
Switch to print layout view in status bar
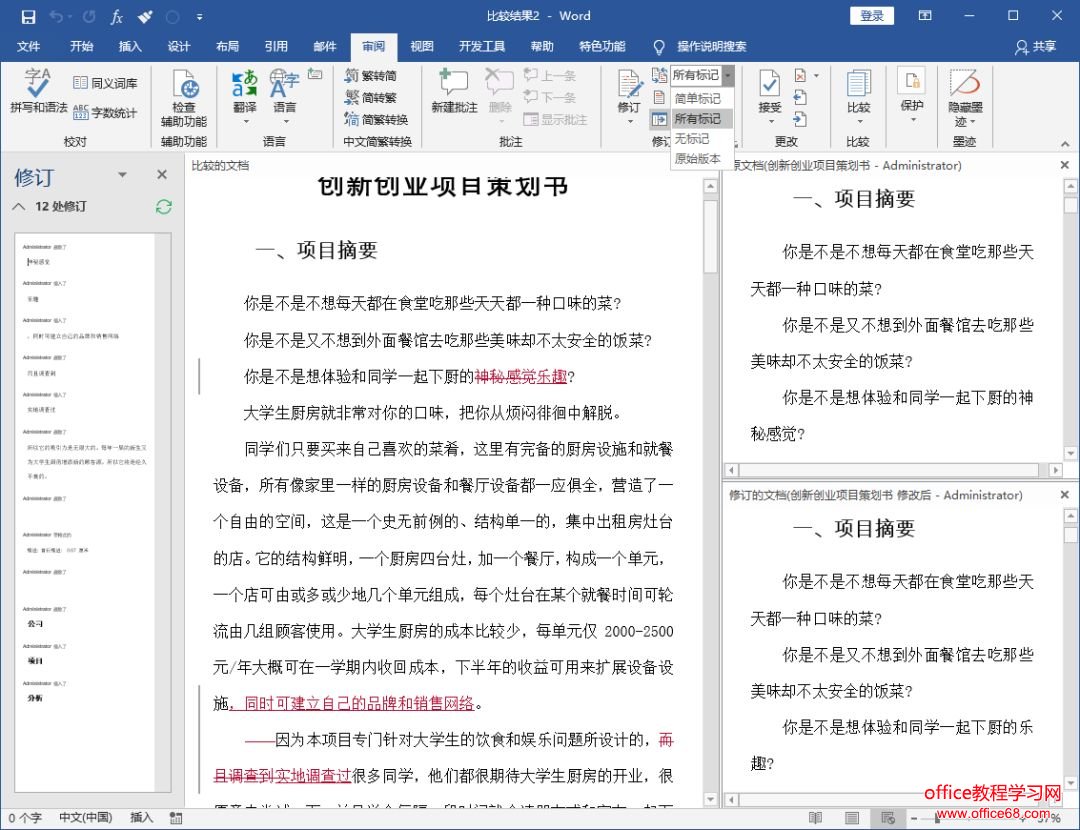click(851, 818)
